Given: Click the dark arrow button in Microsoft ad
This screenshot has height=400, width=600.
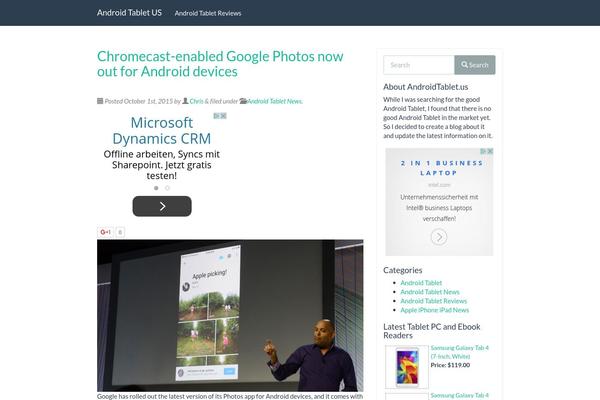Looking at the screenshot, I should (x=162, y=206).
